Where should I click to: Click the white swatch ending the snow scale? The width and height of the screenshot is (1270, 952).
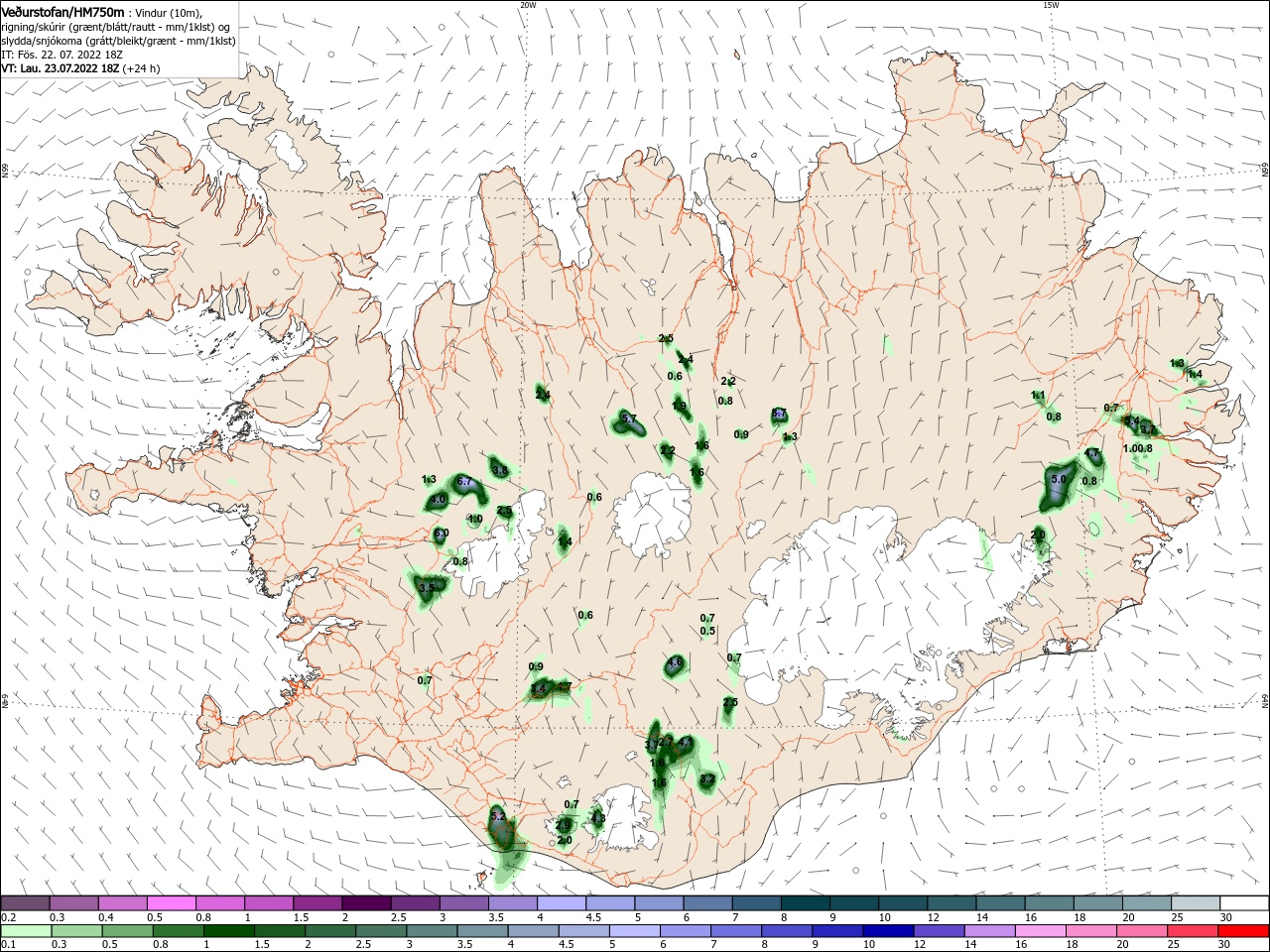pyautogui.click(x=1244, y=903)
